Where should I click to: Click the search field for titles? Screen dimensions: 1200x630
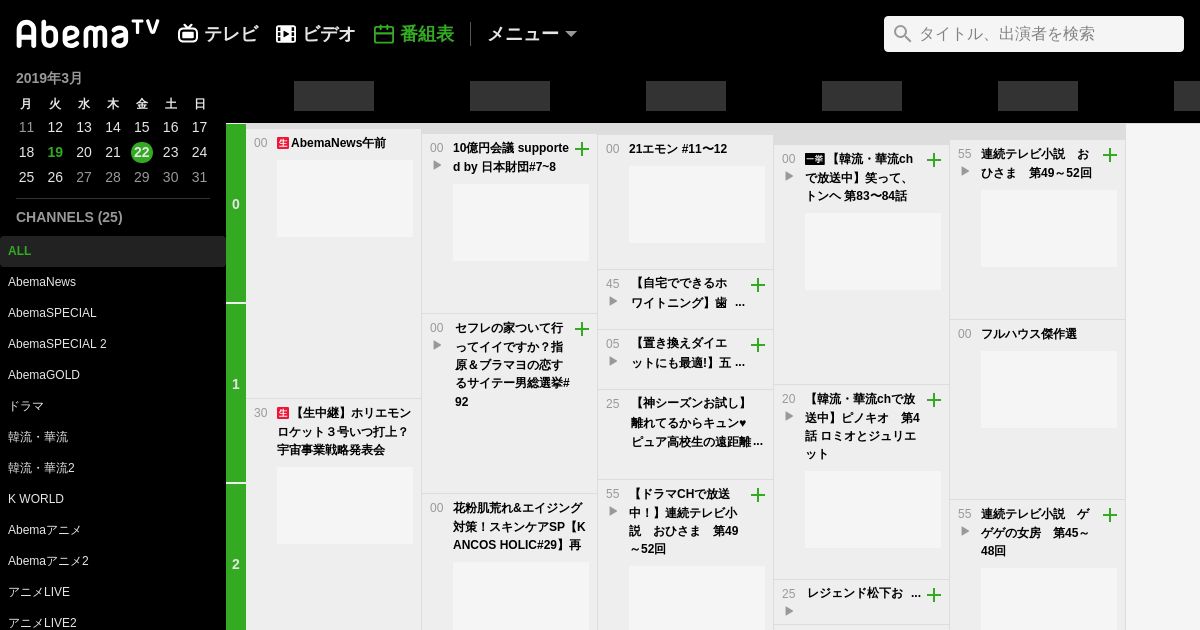click(1034, 34)
